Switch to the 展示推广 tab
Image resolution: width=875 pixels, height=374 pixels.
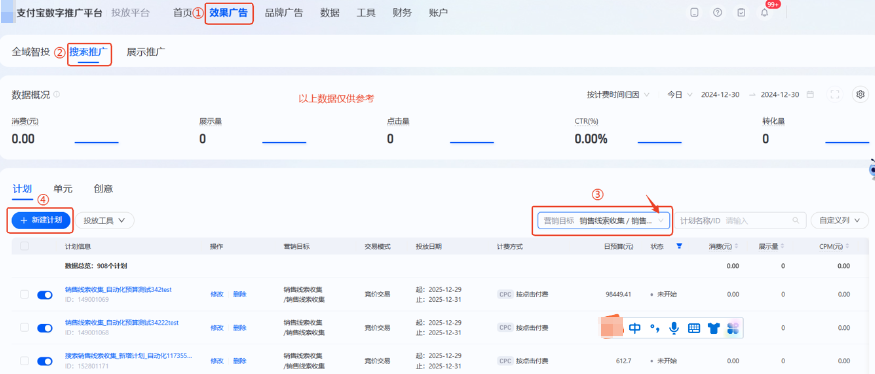pyautogui.click(x=146, y=52)
